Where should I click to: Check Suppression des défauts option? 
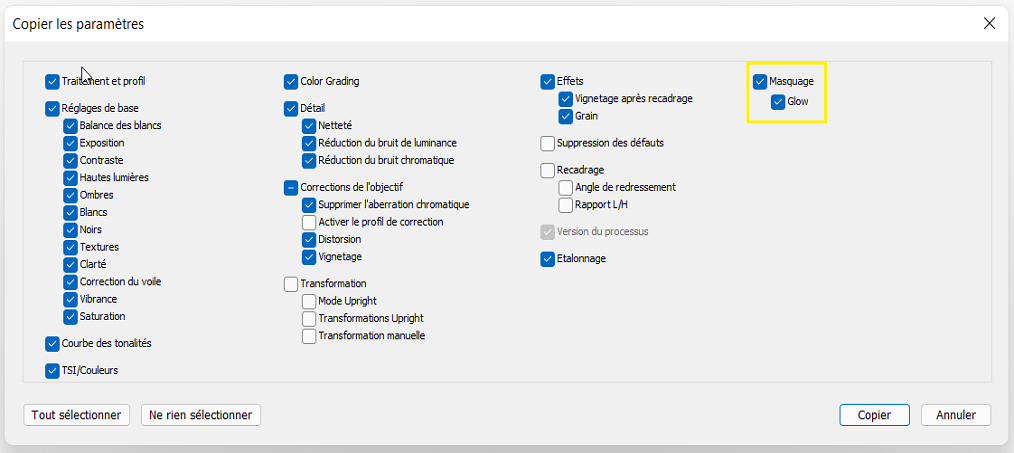[x=548, y=143]
